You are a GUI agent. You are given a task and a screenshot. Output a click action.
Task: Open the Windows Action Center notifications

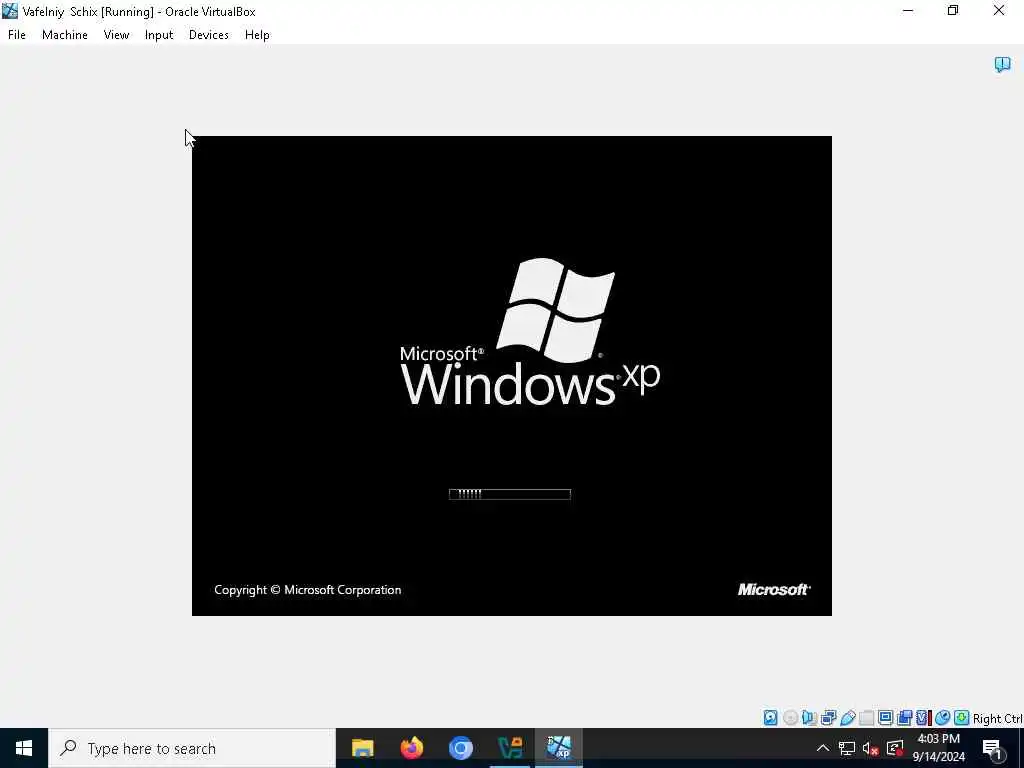pyautogui.click(x=992, y=748)
